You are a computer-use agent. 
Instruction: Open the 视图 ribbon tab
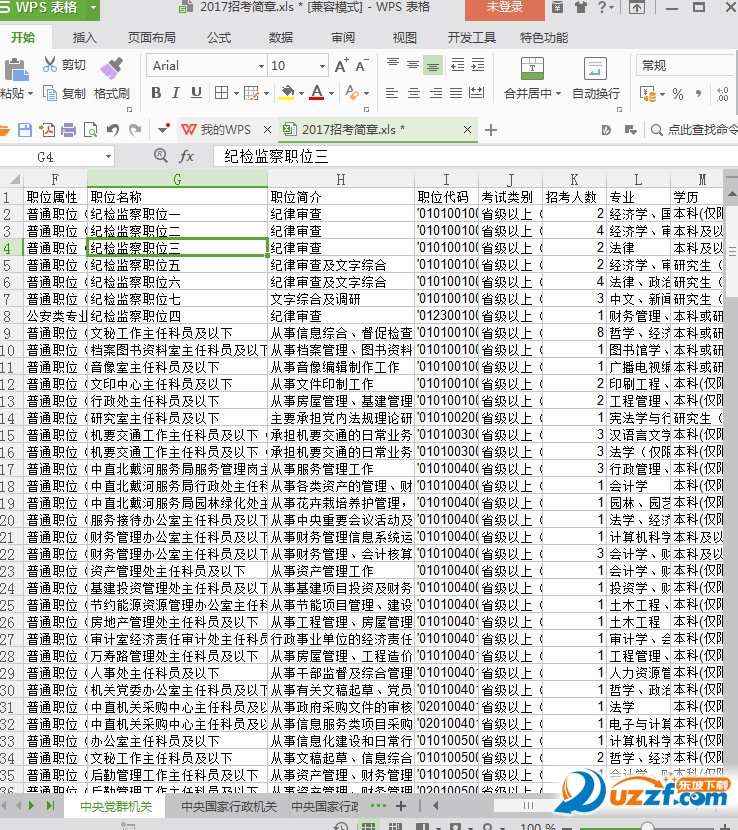404,38
